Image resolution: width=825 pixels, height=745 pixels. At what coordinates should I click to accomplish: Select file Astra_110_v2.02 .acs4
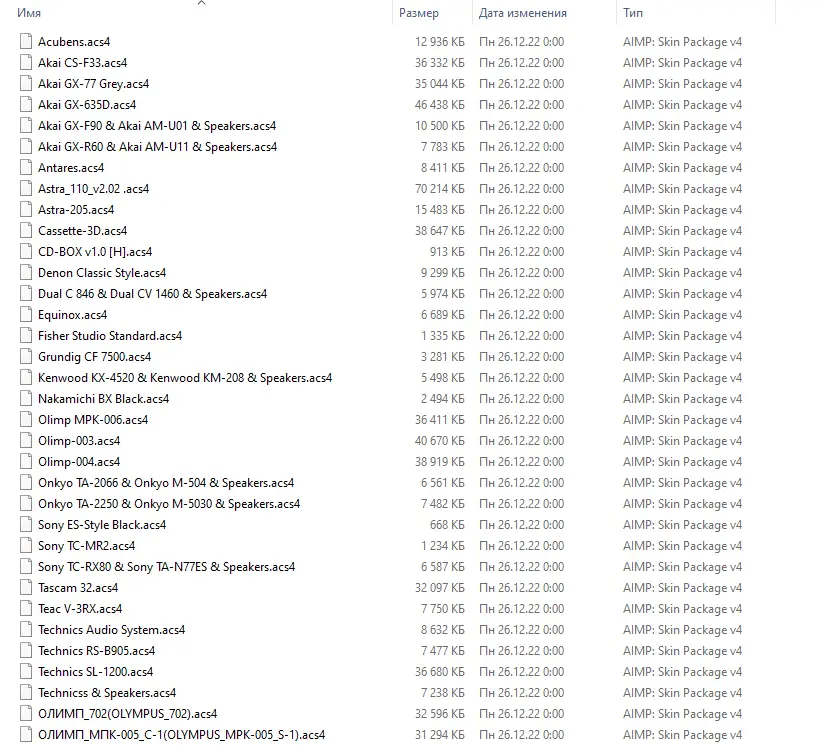(93, 189)
